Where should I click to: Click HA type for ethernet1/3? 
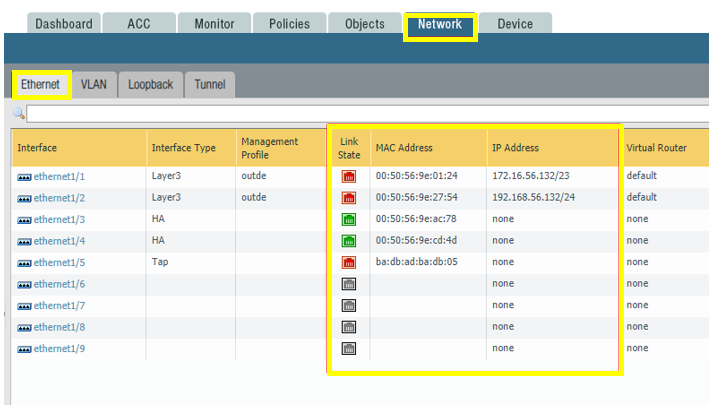click(158, 219)
